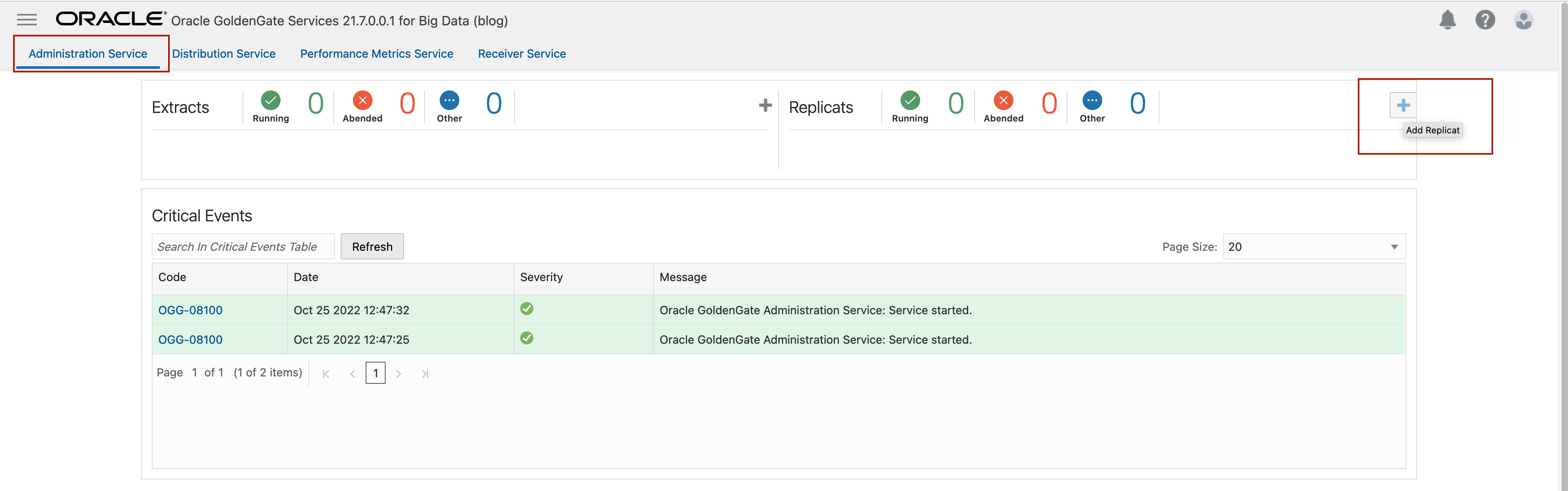Open the Performance Metrics Service tab
The width and height of the screenshot is (1568, 491).
[x=376, y=54]
